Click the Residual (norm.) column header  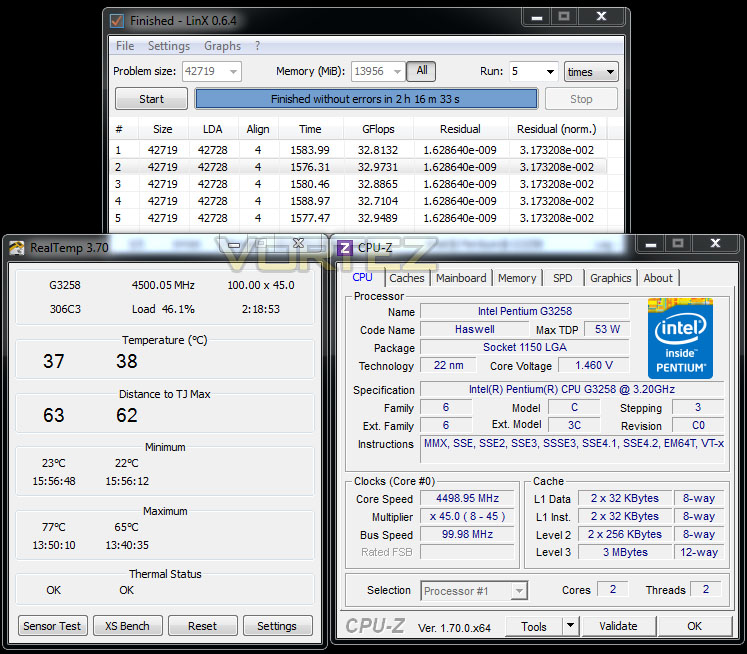point(556,129)
